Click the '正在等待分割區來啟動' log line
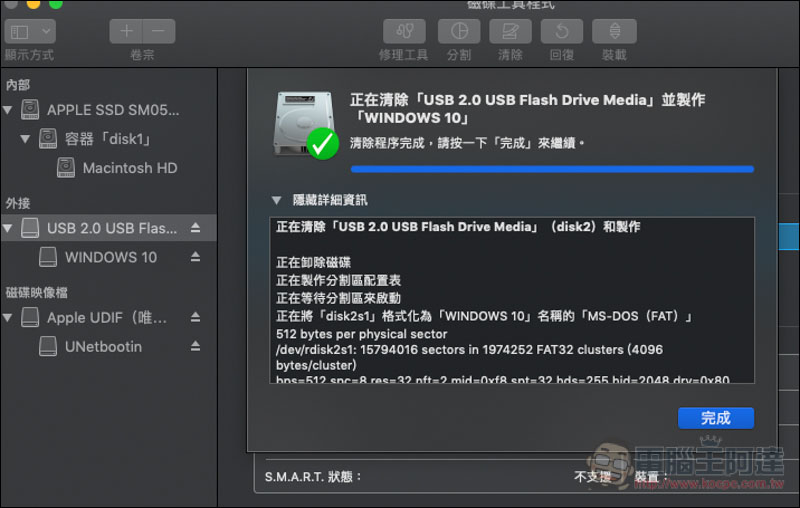The width and height of the screenshot is (800, 508). (x=338, y=298)
